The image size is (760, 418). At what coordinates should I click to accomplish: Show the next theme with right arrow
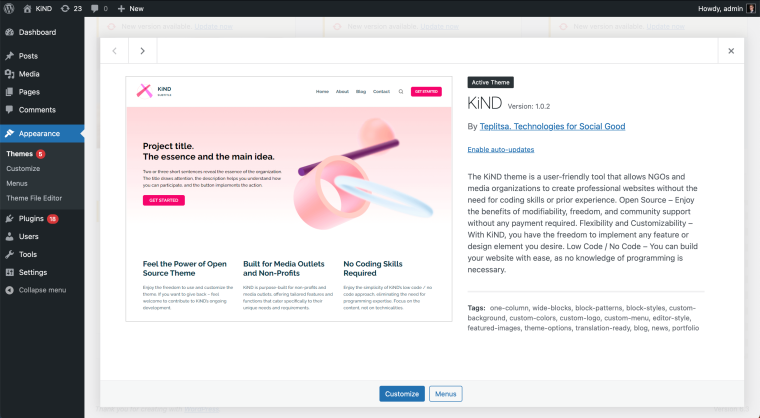[x=143, y=50]
